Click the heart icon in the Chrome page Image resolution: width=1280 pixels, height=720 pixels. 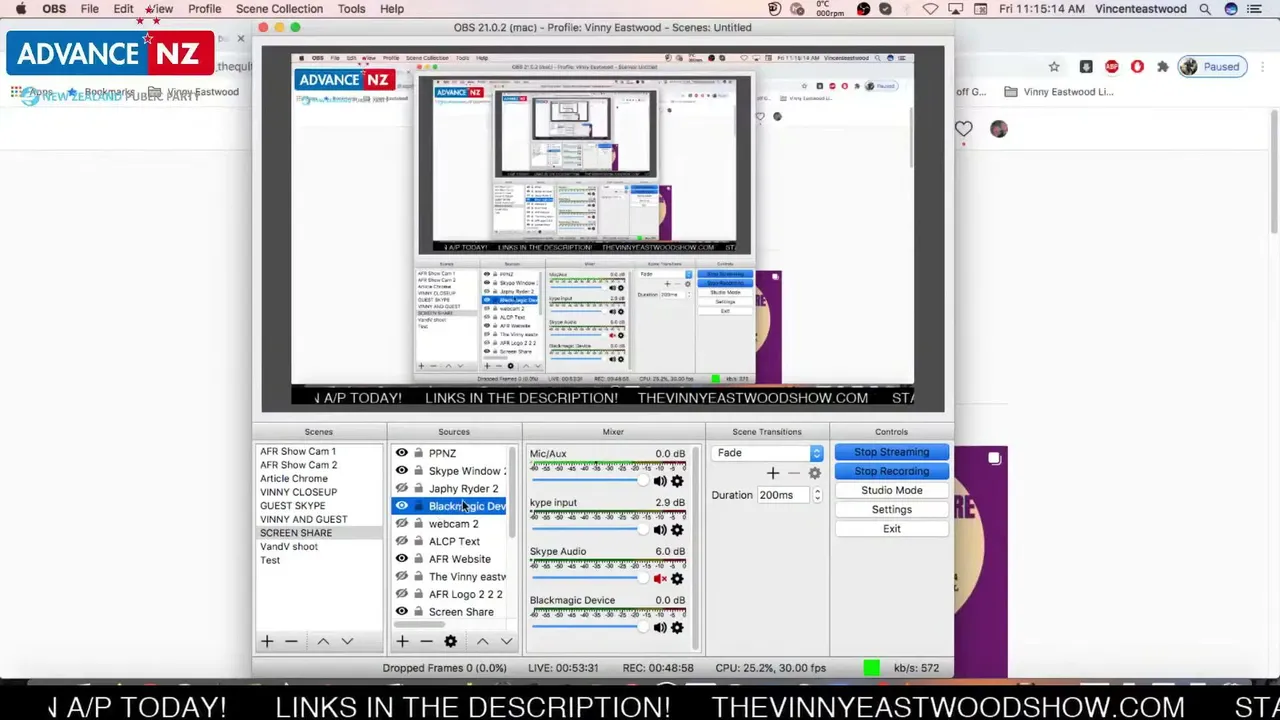(963, 129)
